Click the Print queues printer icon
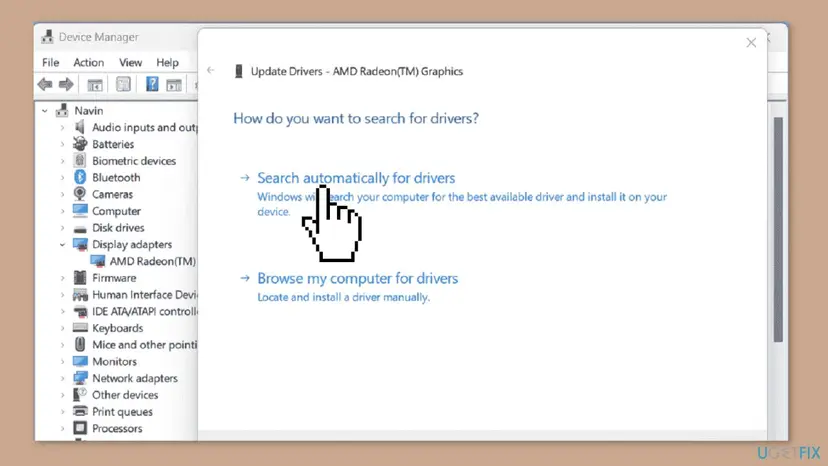Viewport: 828px width, 466px height. tap(80, 411)
